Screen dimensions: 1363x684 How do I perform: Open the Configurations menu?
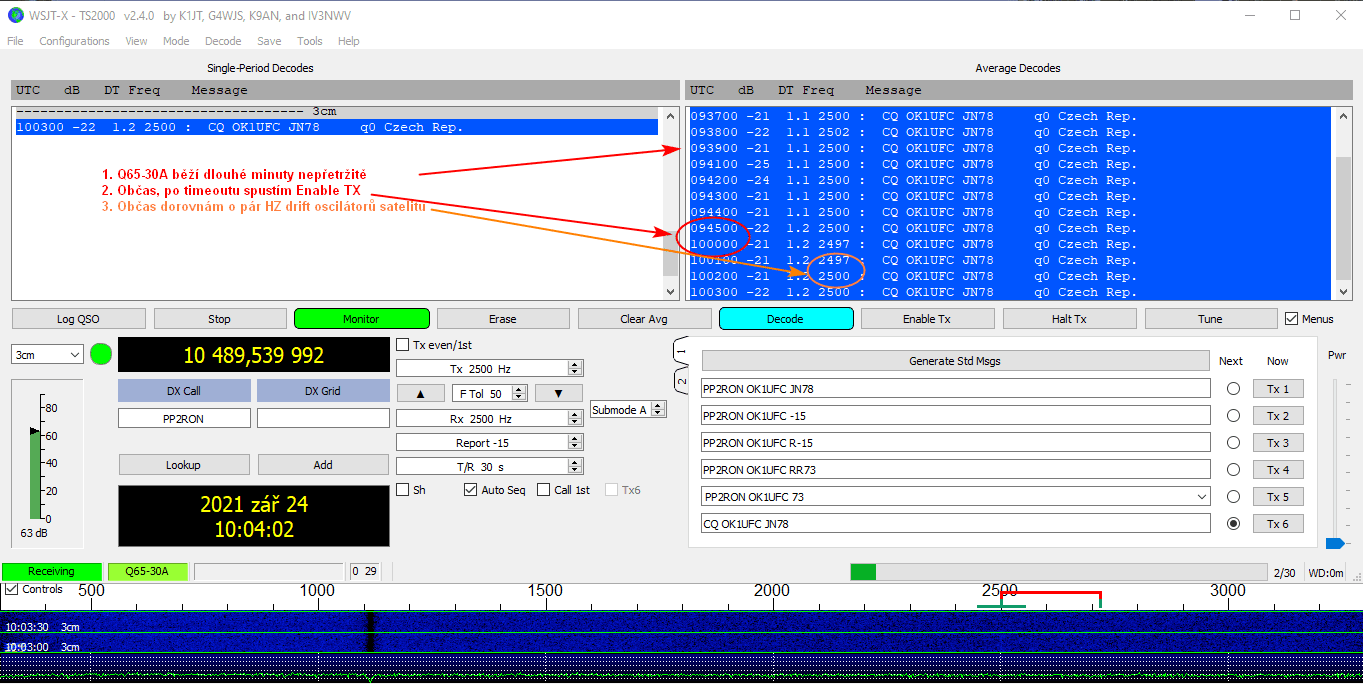click(x=74, y=41)
